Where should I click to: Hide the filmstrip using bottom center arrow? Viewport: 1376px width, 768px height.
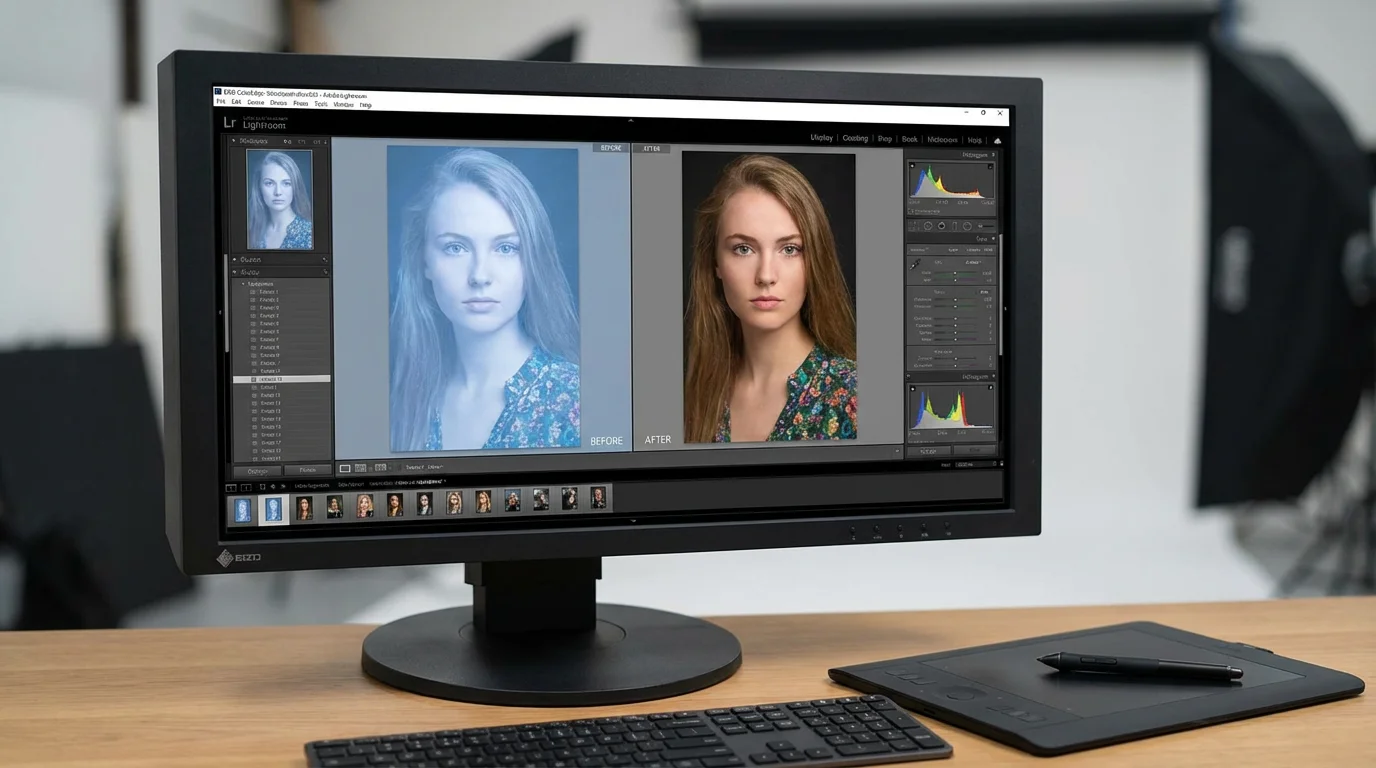tap(632, 520)
